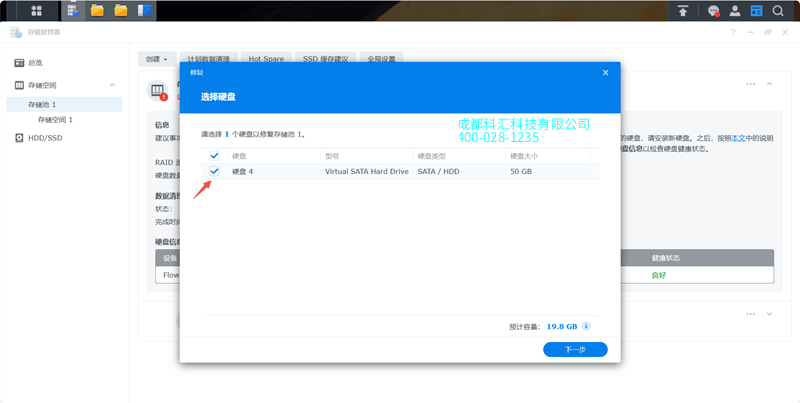
Task: Open help with the question mark icon
Action: tap(733, 32)
